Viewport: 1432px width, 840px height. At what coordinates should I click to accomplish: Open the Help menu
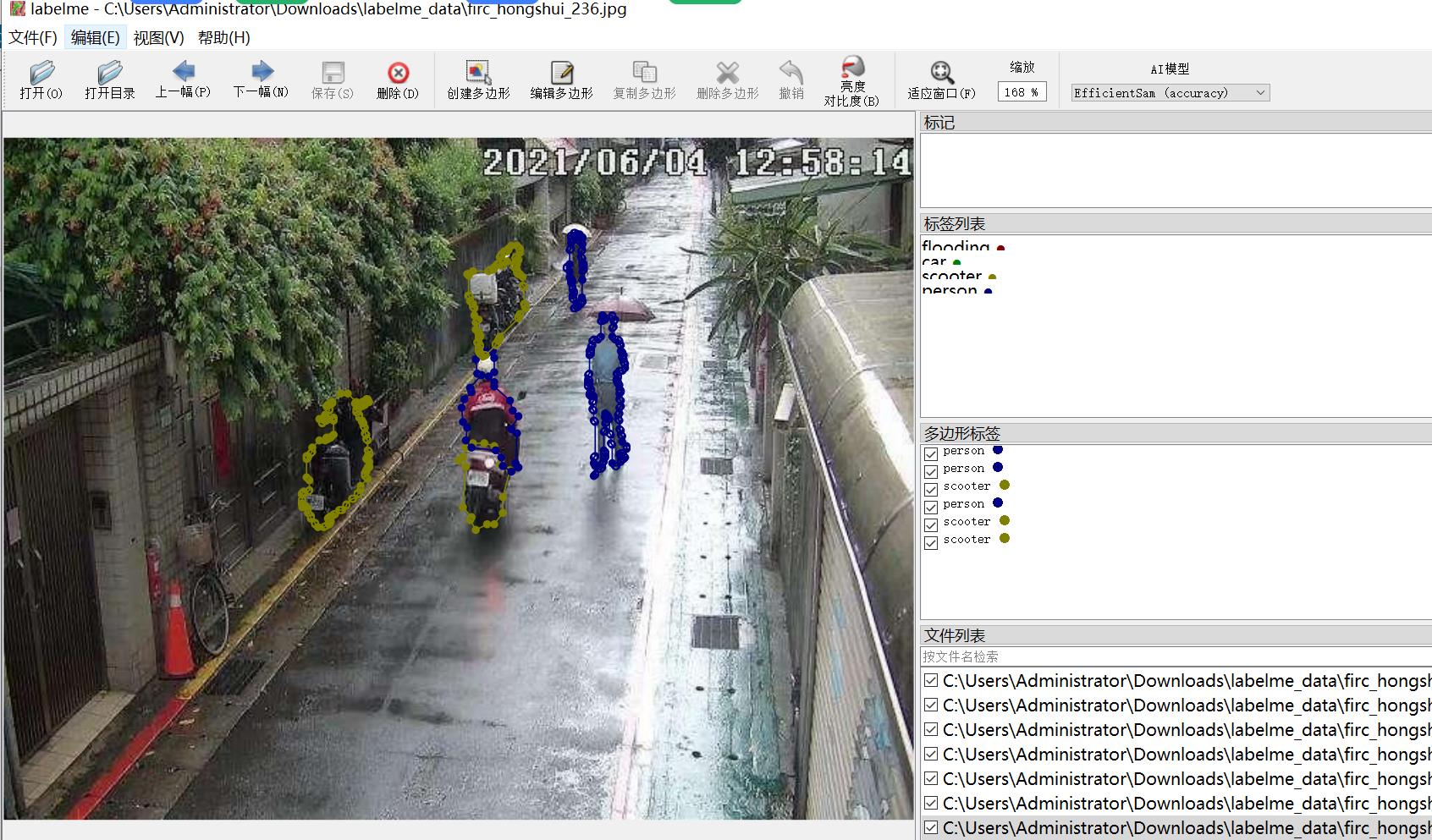point(223,37)
